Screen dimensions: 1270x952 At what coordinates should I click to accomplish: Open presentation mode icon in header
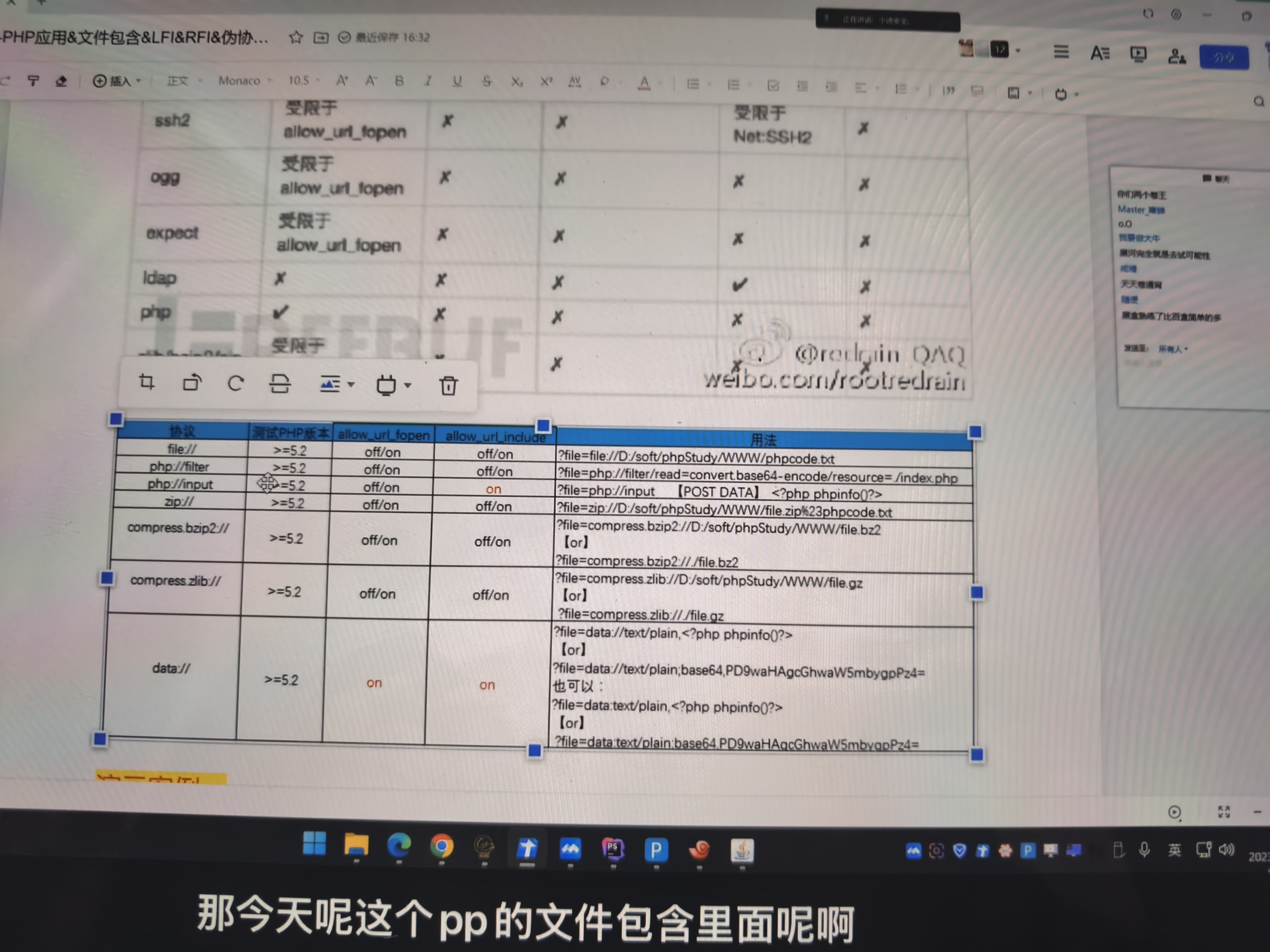1138,54
